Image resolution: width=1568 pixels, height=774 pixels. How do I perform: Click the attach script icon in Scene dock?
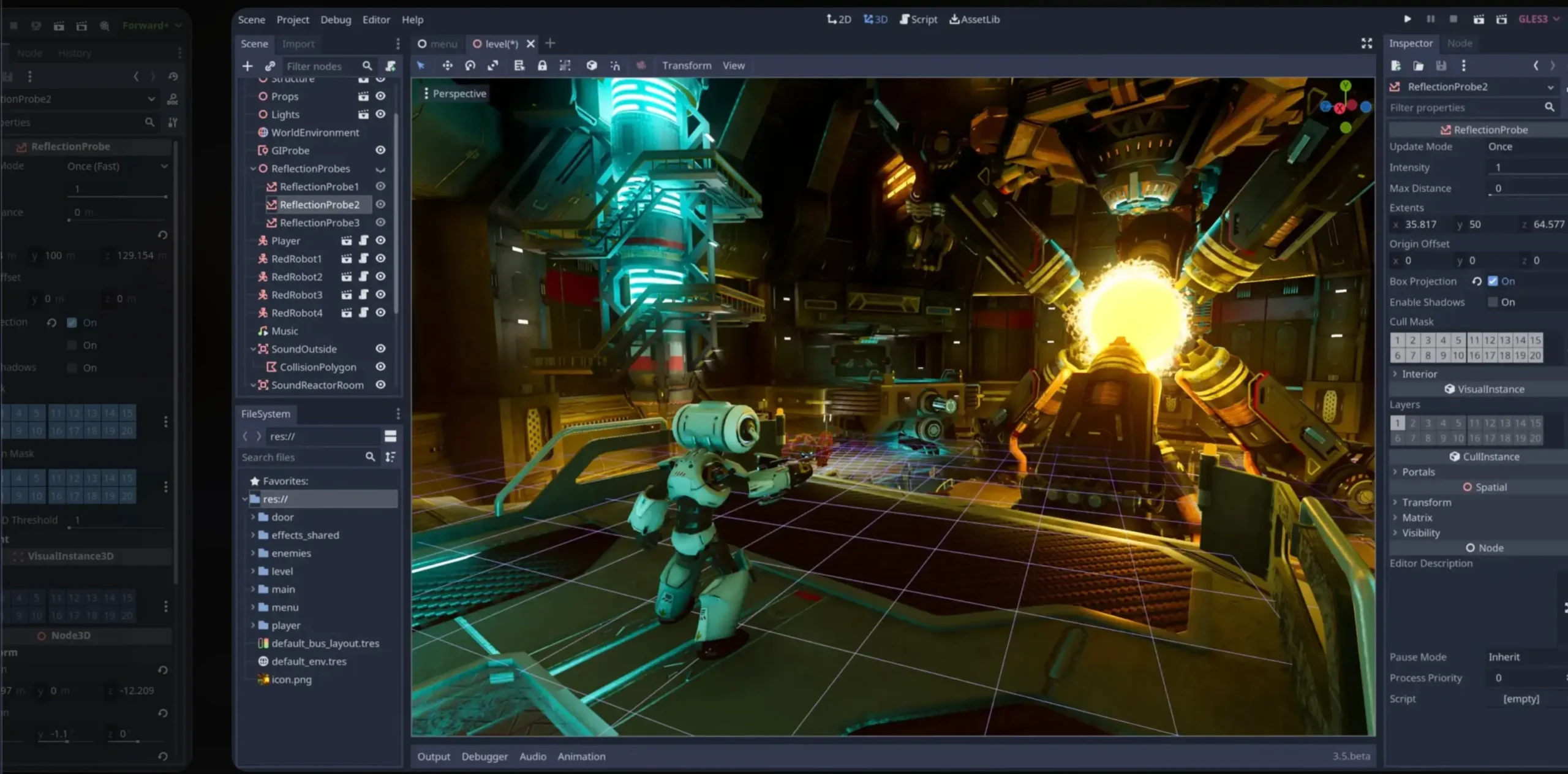[390, 66]
